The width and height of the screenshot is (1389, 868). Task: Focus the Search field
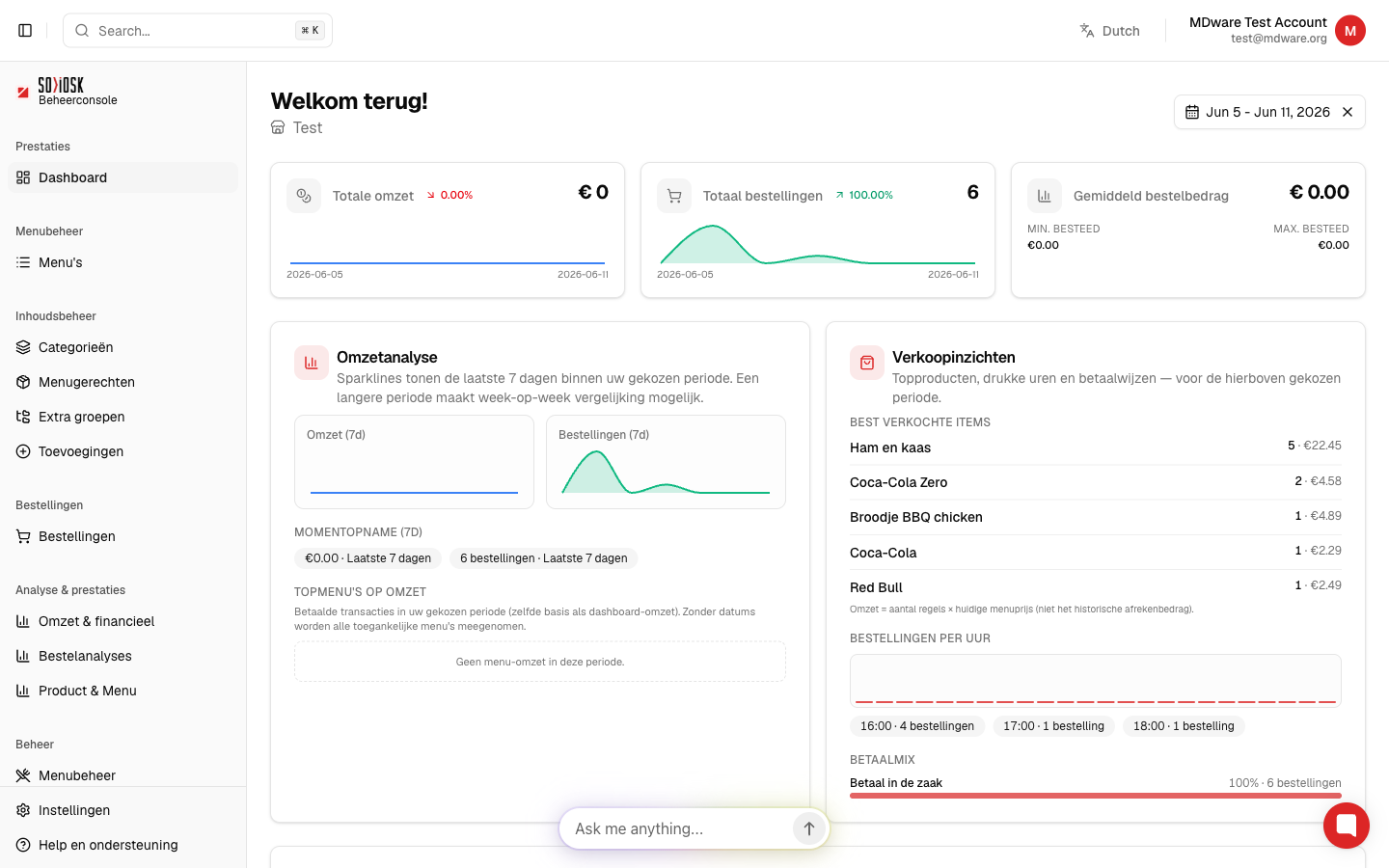coord(198,31)
